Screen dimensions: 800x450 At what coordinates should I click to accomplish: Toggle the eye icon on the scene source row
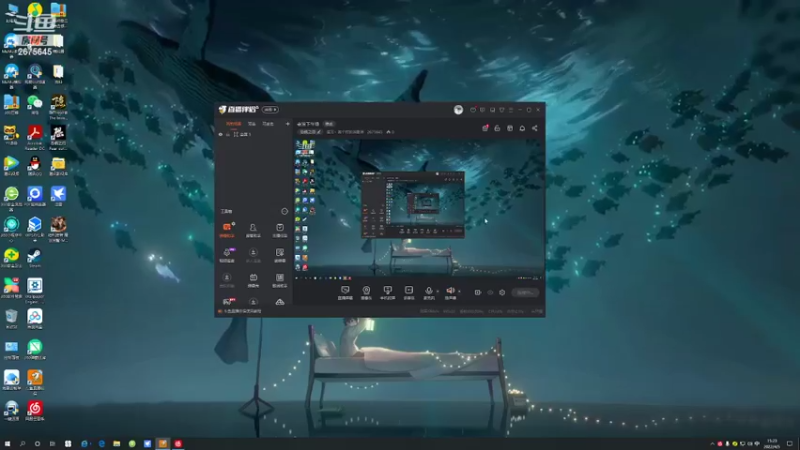tap(220, 134)
